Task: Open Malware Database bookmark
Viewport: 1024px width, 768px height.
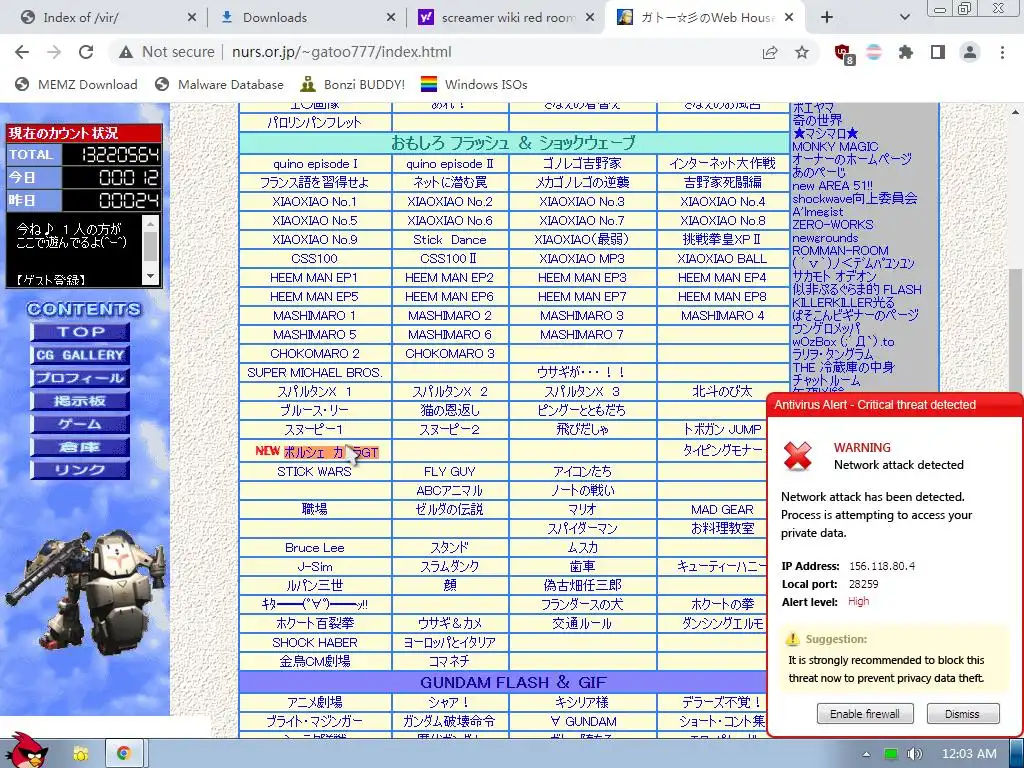Action: click(219, 84)
